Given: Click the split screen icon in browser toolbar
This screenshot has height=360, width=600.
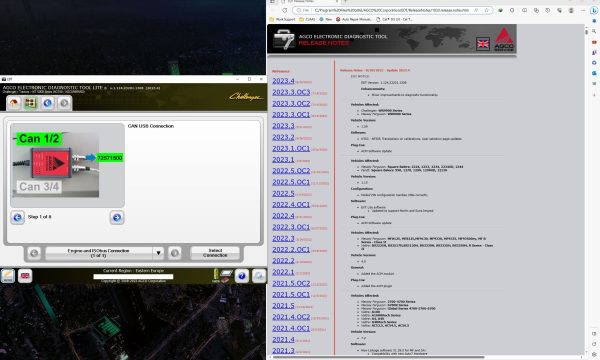Looking at the screenshot, I should tap(524, 10).
